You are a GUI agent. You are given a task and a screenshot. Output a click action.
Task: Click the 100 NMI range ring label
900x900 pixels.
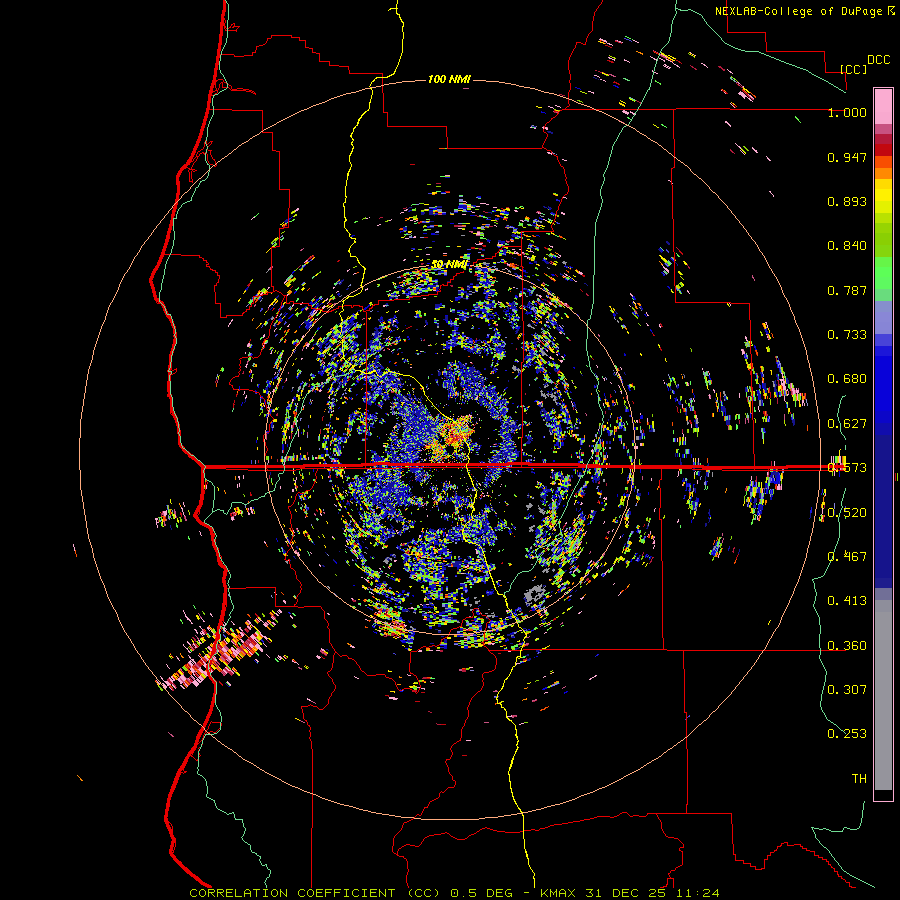449,79
